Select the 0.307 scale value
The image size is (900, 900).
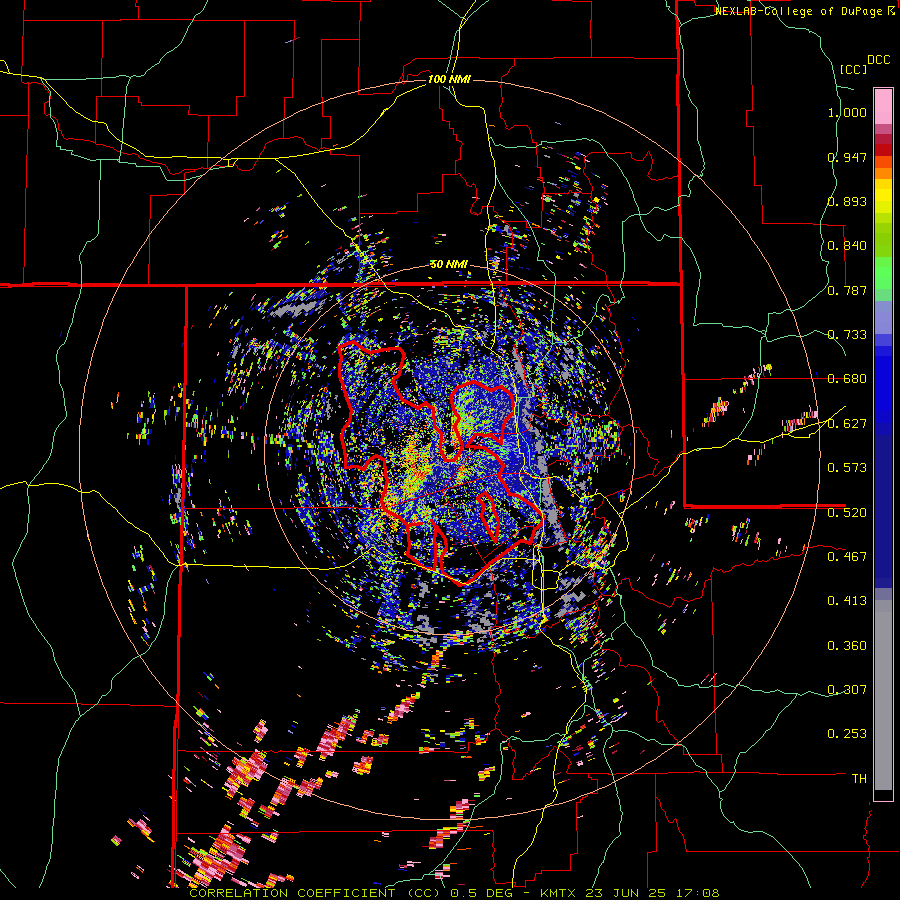coord(847,689)
